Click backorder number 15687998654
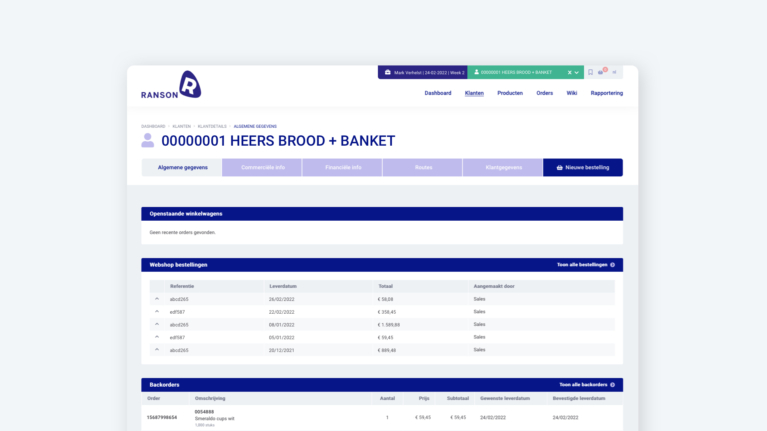This screenshot has height=431, width=767. tap(162, 418)
